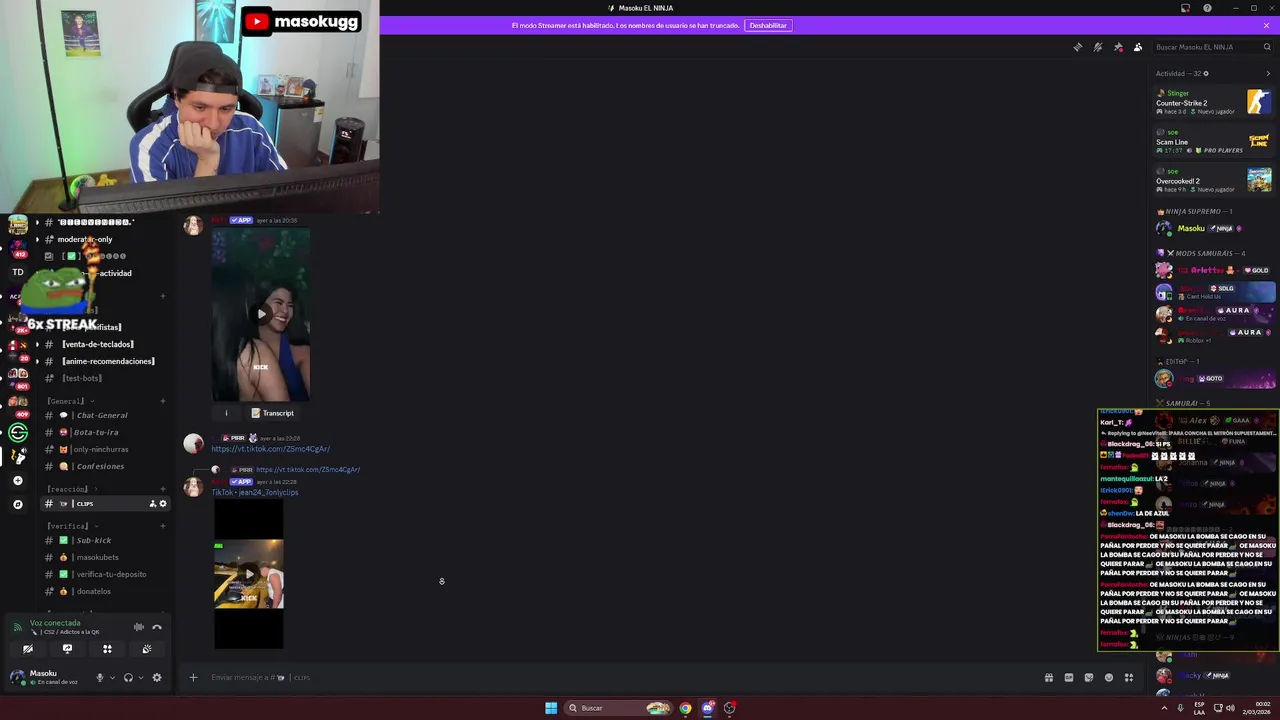Select member Masoku in NINJA SUPREMO list
The image size is (1280, 720).
click(1214, 228)
